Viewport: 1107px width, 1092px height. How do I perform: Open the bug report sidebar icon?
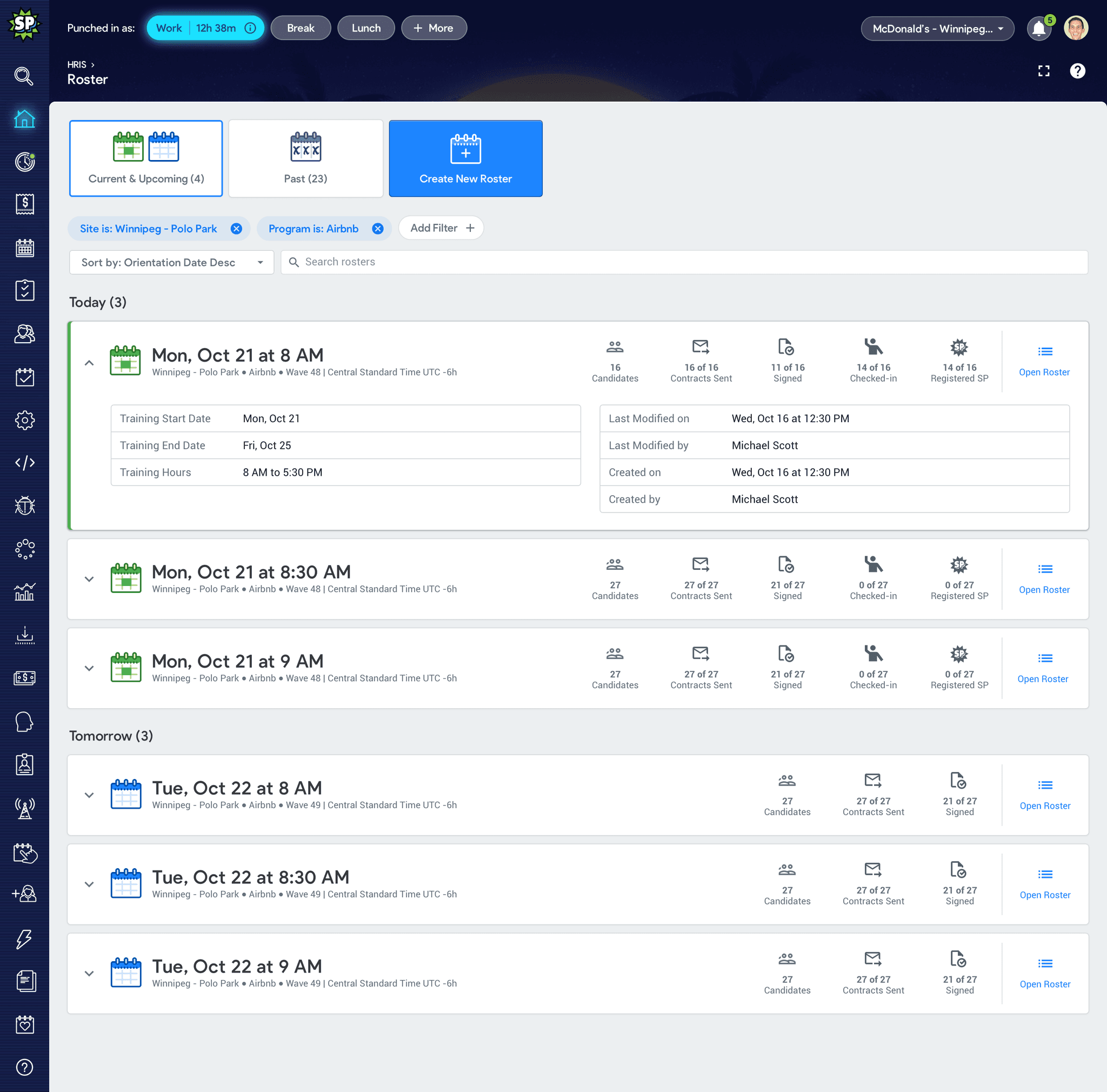point(24,506)
